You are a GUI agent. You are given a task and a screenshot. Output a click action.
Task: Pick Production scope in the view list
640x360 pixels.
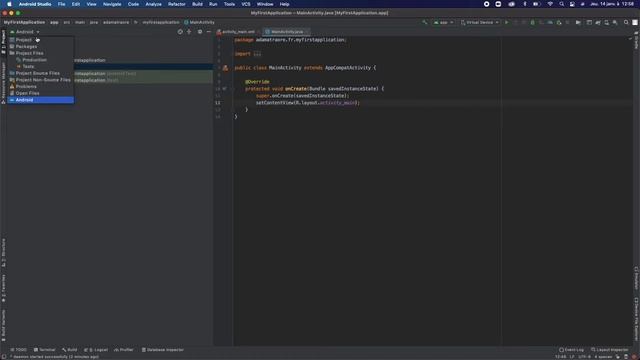40,60
